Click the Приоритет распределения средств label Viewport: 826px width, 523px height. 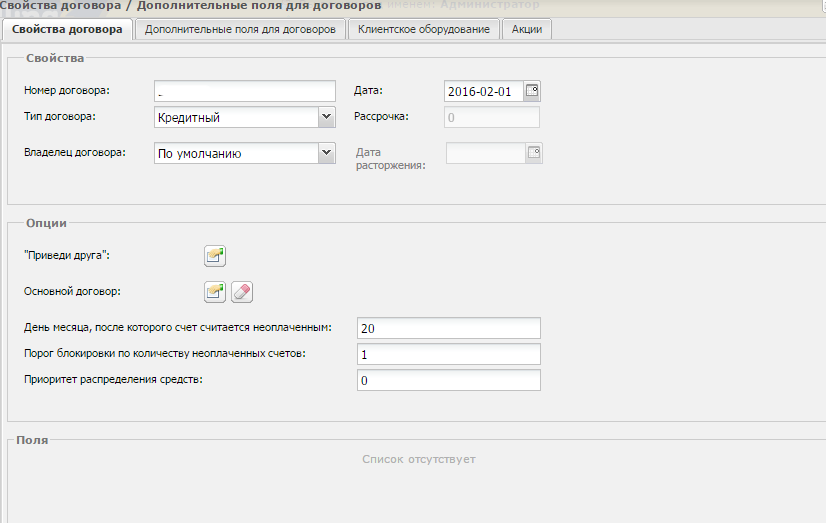pos(113,379)
